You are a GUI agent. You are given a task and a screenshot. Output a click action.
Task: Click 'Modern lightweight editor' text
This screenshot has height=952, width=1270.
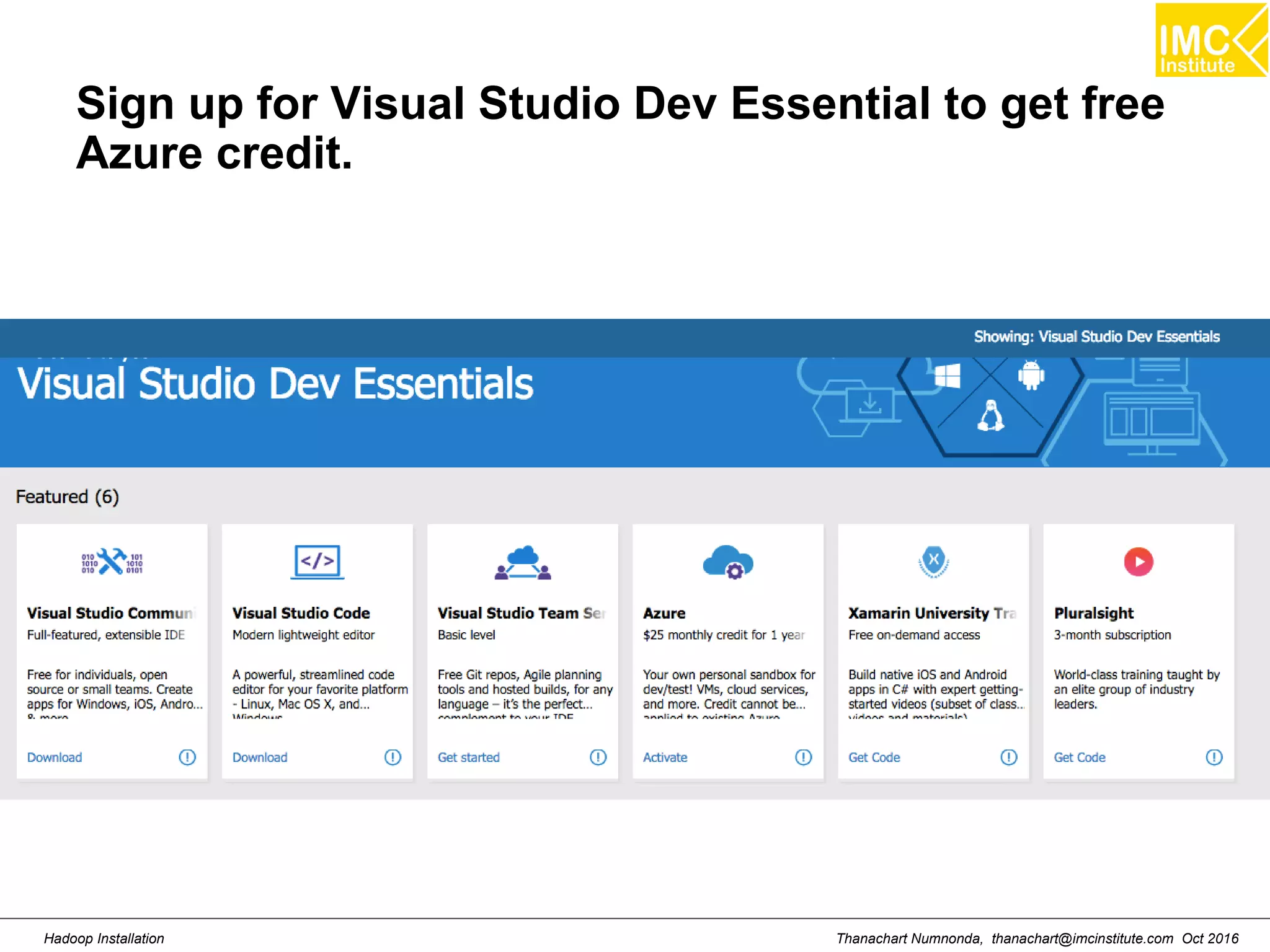303,635
